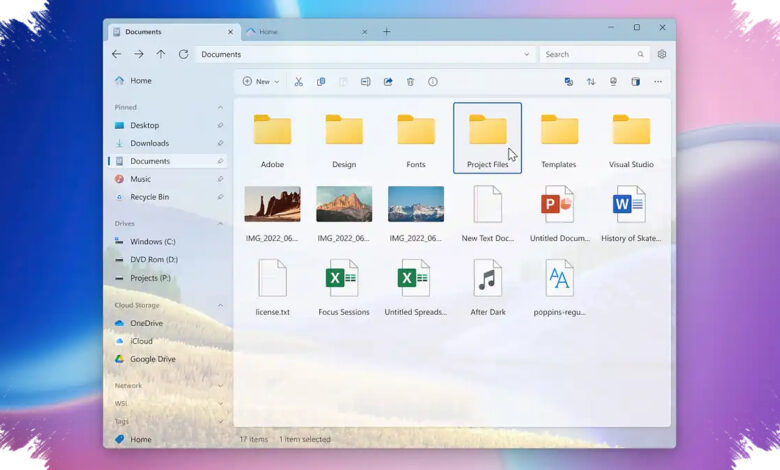780x470 pixels.
Task: Open the Windows (C:) drive
Action: coord(167,242)
